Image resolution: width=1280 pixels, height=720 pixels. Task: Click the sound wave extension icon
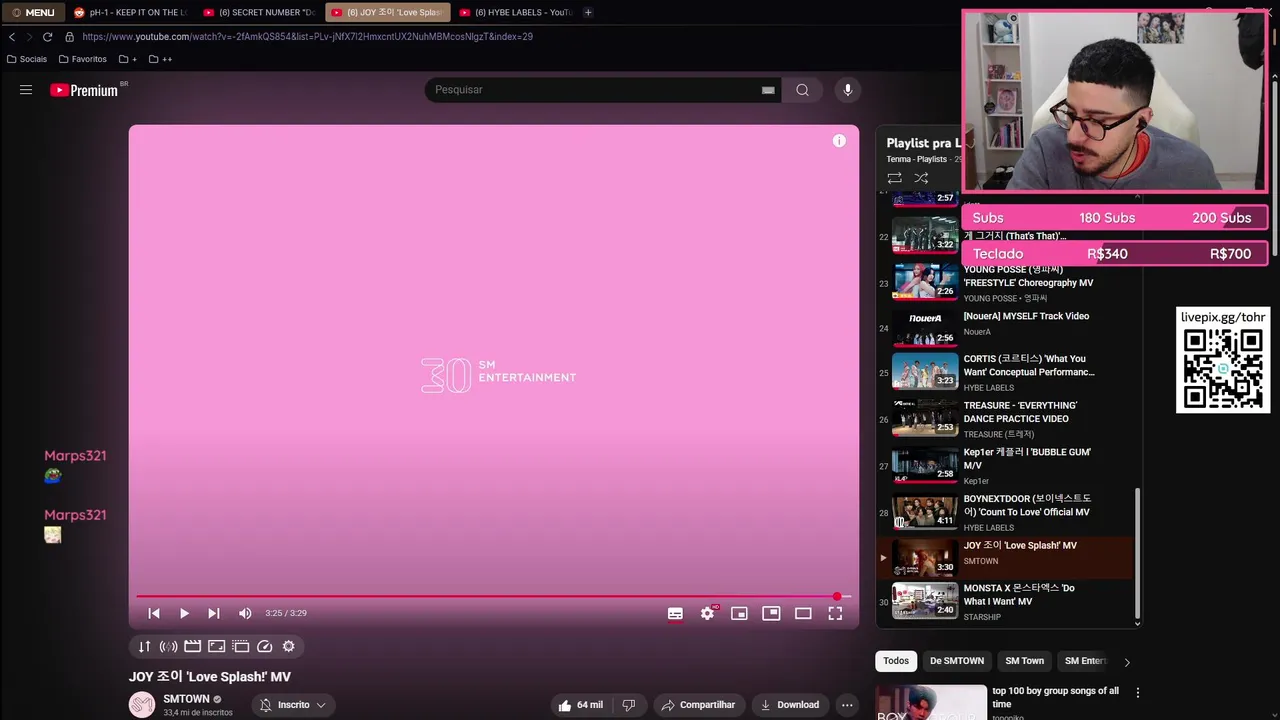pos(168,646)
